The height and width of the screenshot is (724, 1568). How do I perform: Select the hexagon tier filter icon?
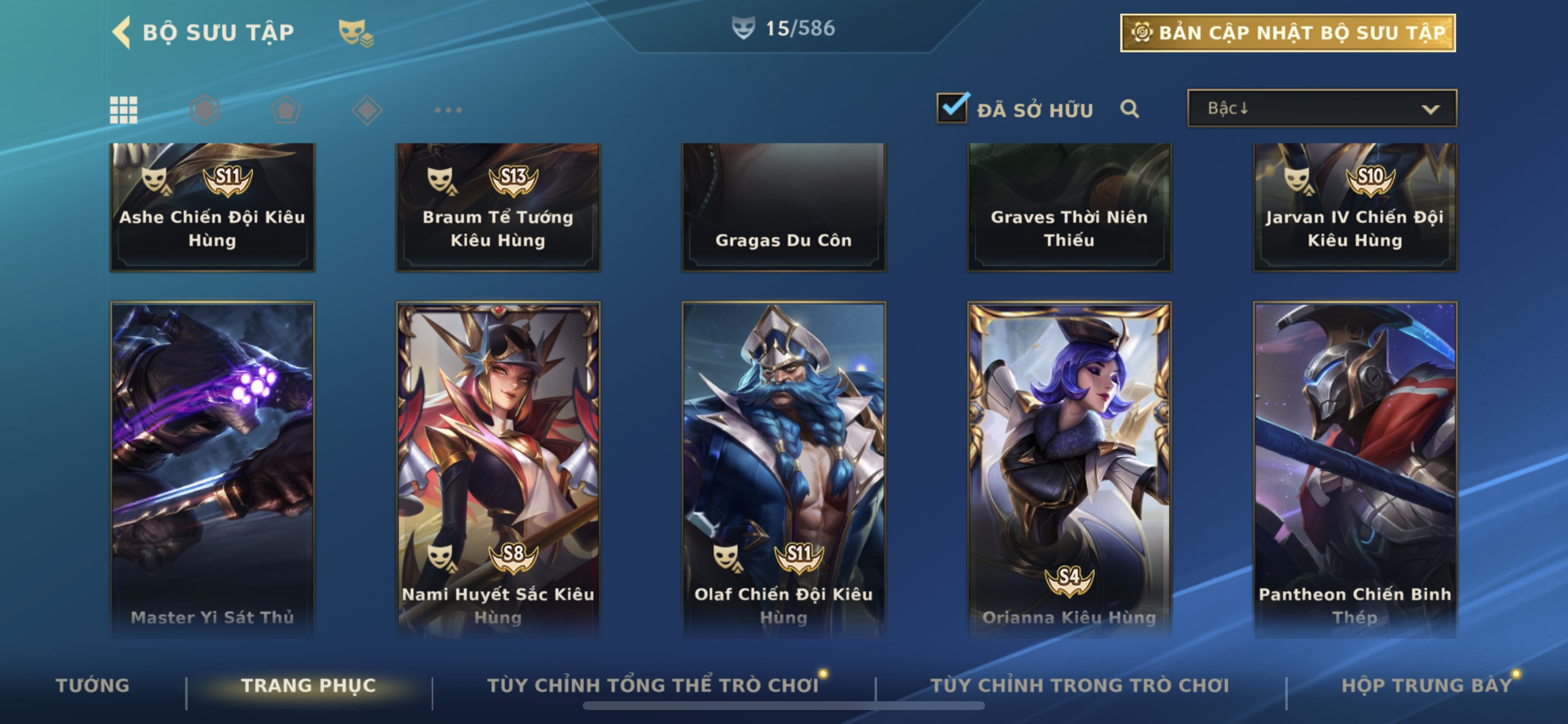pos(205,110)
